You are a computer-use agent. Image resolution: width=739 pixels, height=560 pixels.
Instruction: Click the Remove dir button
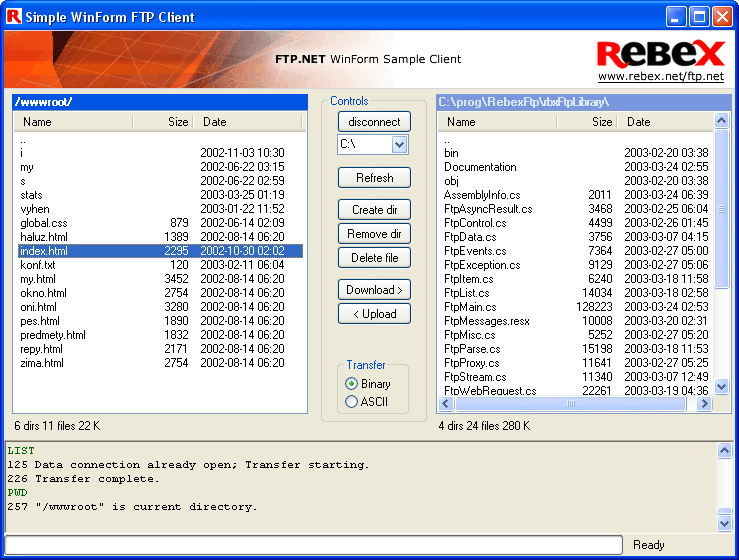[374, 234]
